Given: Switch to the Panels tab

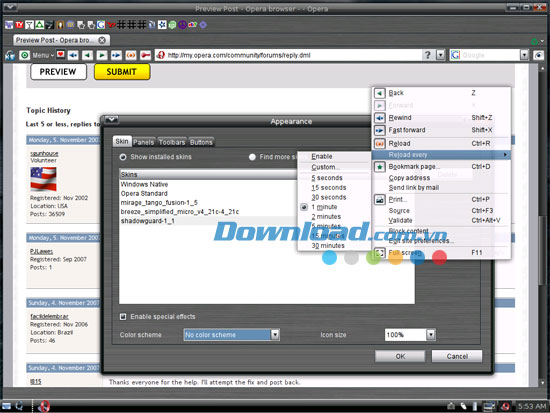Looking at the screenshot, I should coord(143,142).
